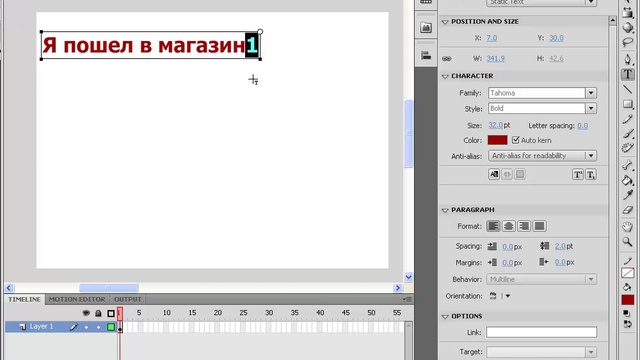The height and width of the screenshot is (360, 640).
Task: Select the Paint Bucket tool
Action: pyautogui.click(x=627, y=180)
